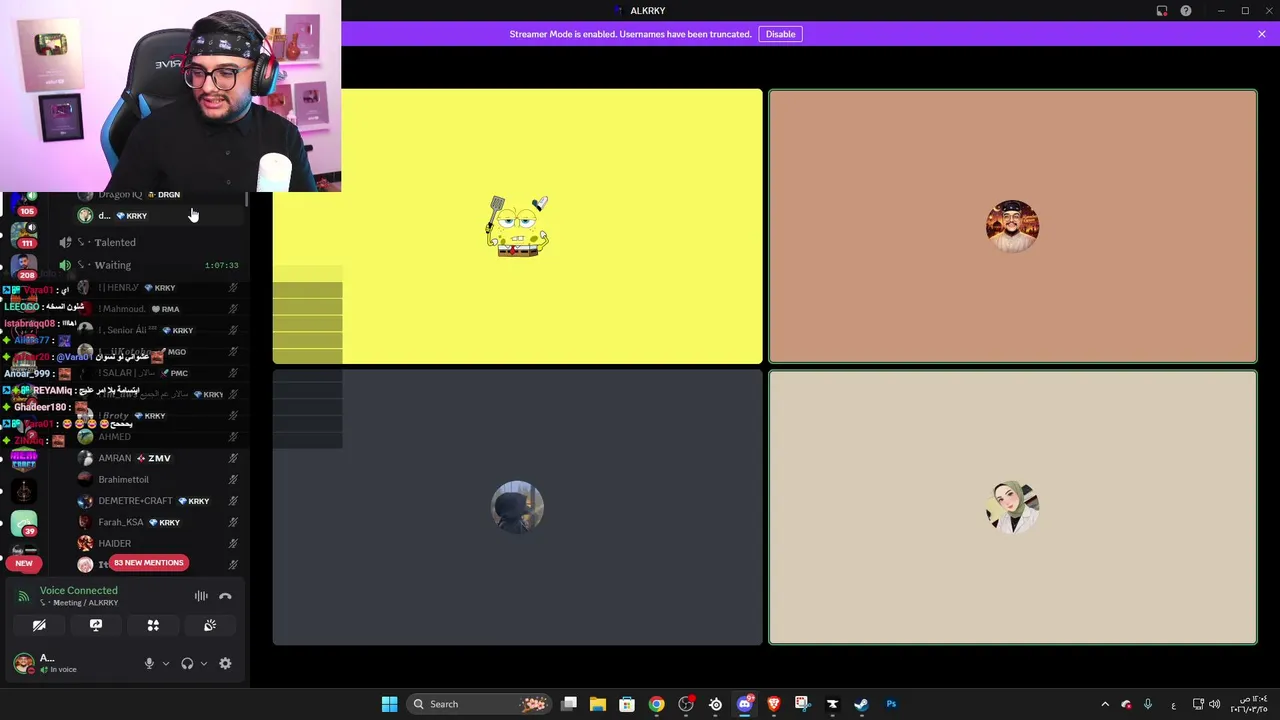This screenshot has height=720, width=1280.
Task: Open the activities launcher button
Action: (153, 625)
